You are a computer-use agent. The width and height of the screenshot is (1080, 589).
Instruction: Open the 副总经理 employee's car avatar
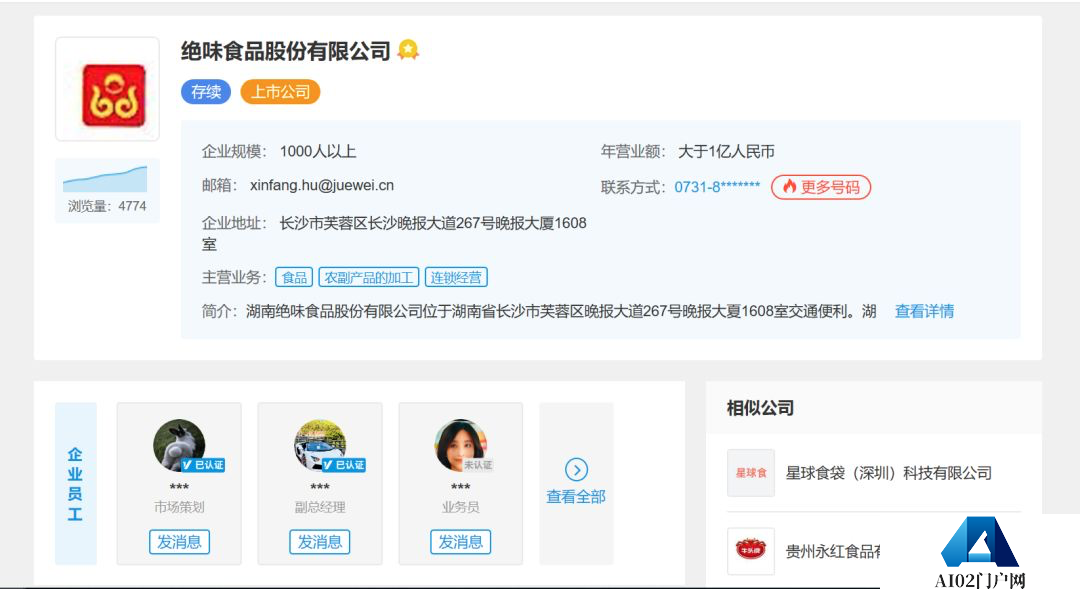tap(320, 445)
